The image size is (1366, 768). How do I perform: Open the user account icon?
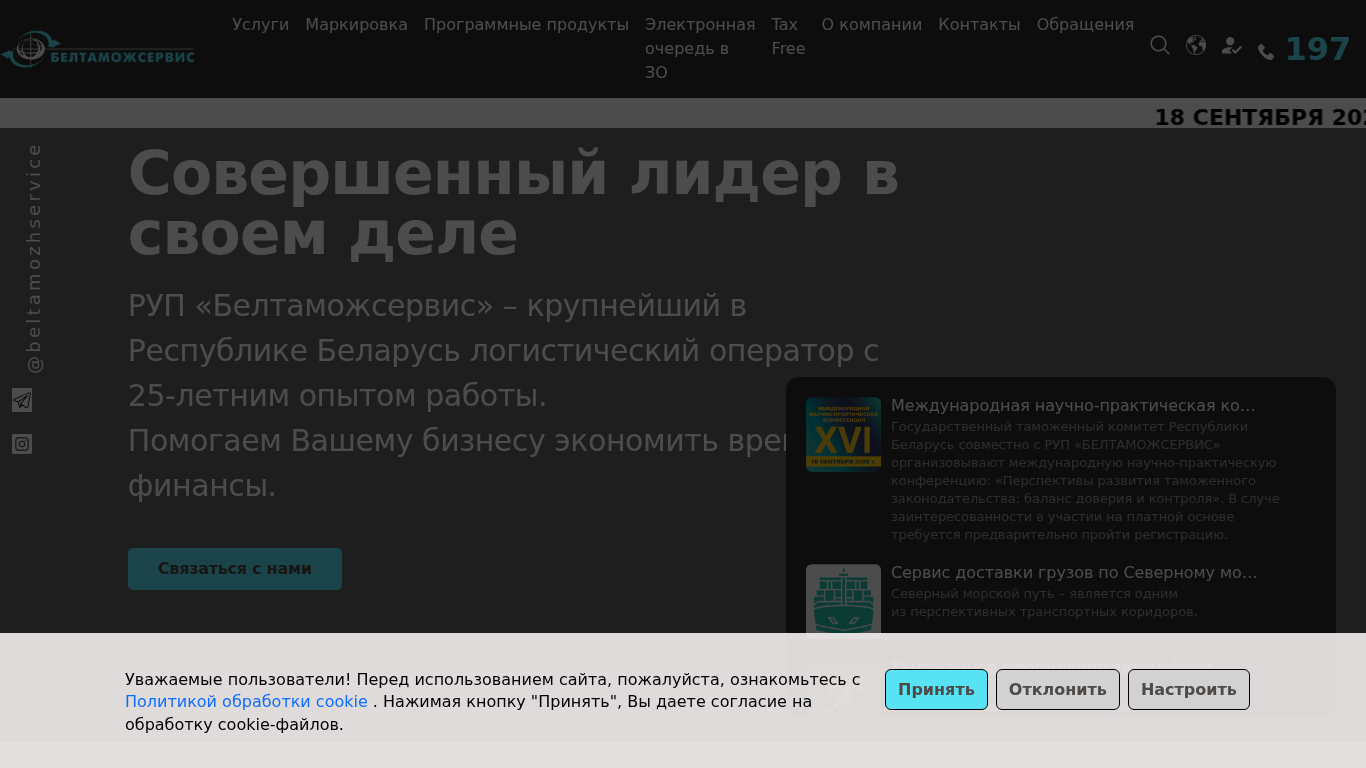point(1232,46)
